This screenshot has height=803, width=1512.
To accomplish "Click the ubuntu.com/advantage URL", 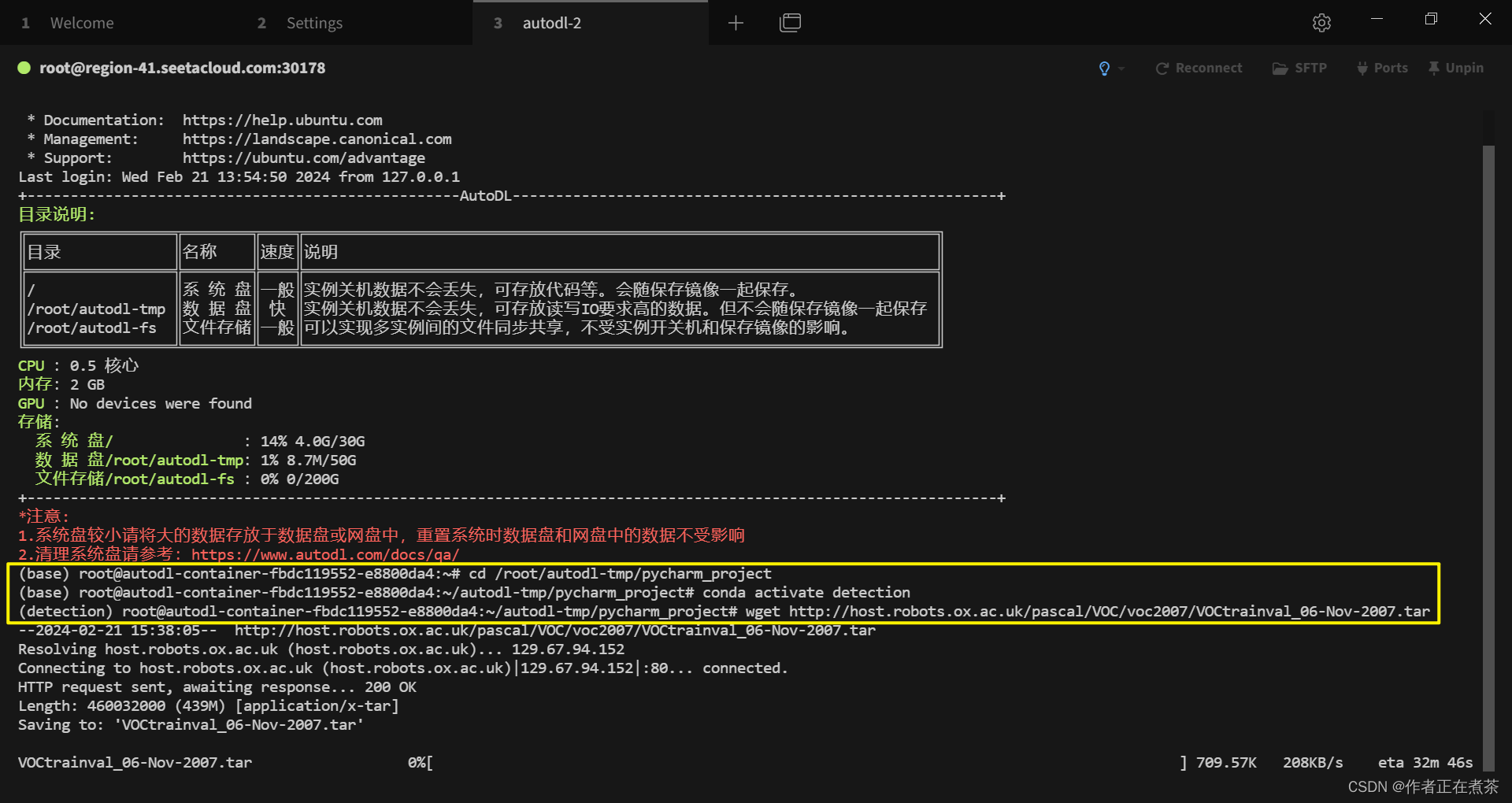I will pyautogui.click(x=304, y=157).
